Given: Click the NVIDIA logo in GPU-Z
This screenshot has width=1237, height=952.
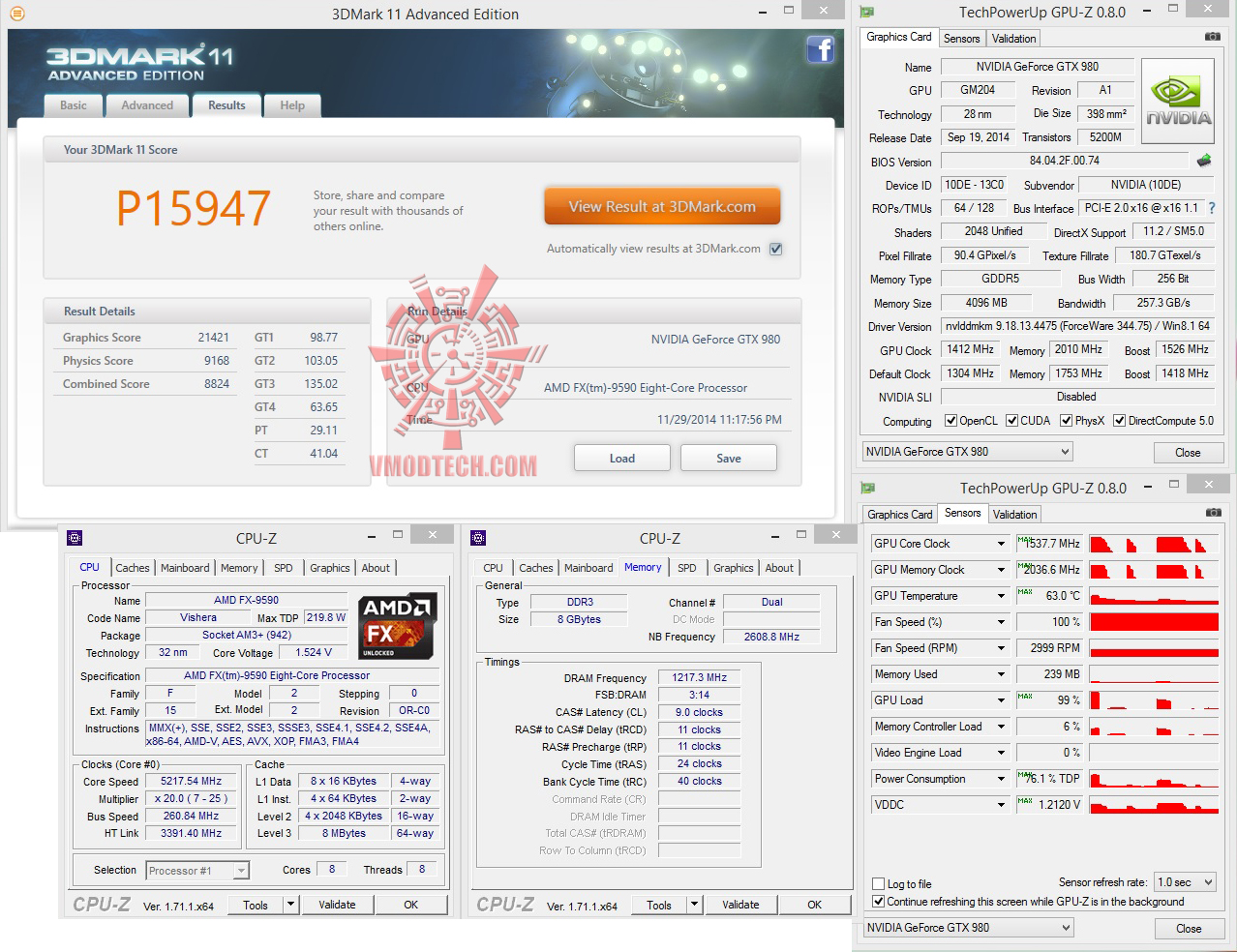Looking at the screenshot, I should click(x=1178, y=101).
